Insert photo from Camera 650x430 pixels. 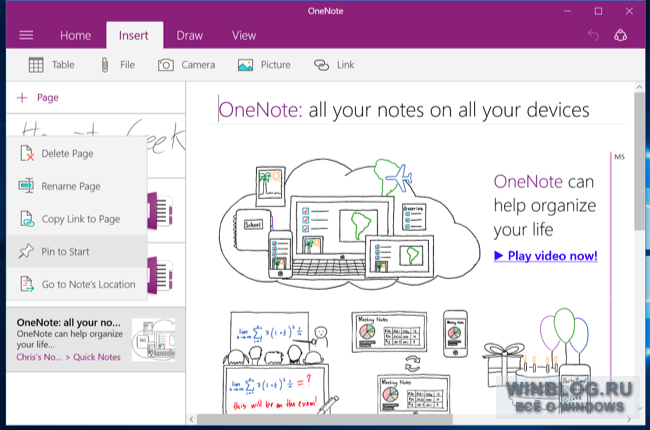186,65
